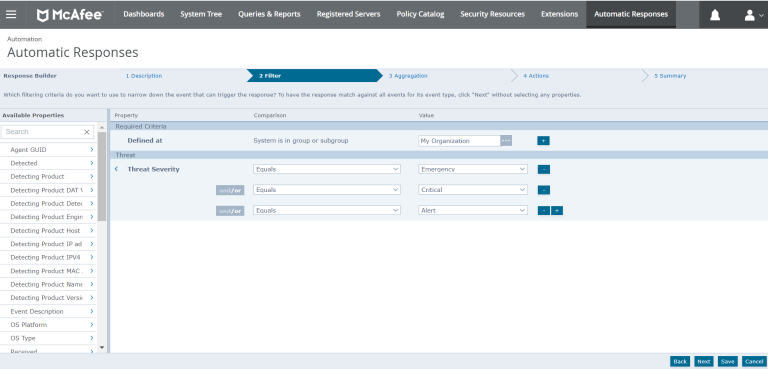Select Detecting Product Engine property
The height and width of the screenshot is (369, 768).
[x=48, y=217]
